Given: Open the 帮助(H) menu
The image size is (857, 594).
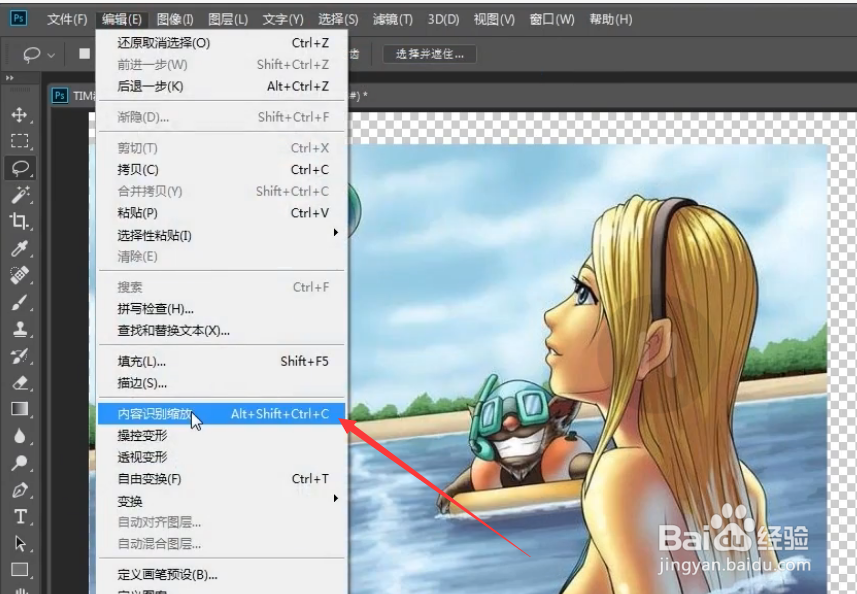Looking at the screenshot, I should [611, 20].
